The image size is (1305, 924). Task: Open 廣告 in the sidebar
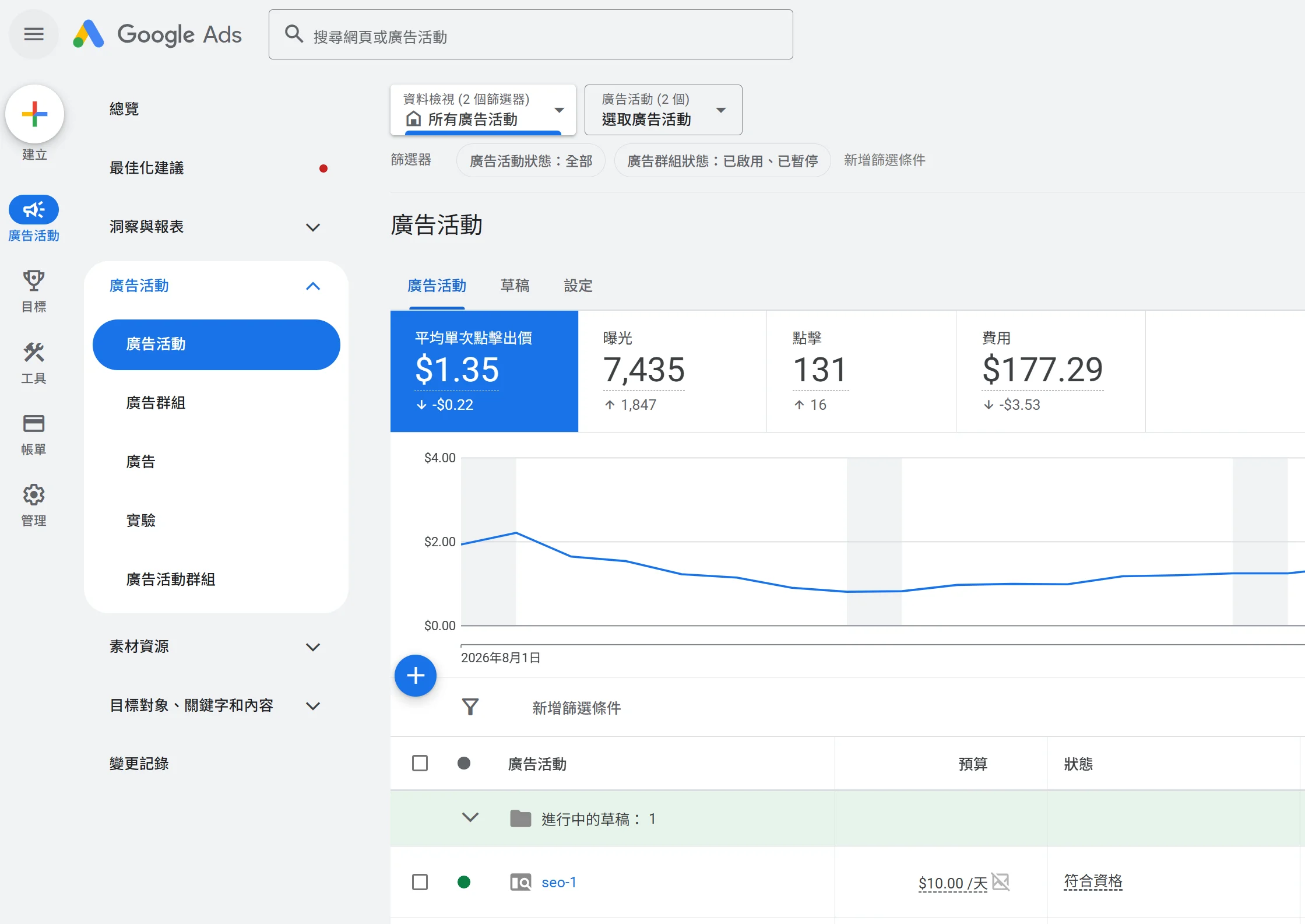[140, 462]
